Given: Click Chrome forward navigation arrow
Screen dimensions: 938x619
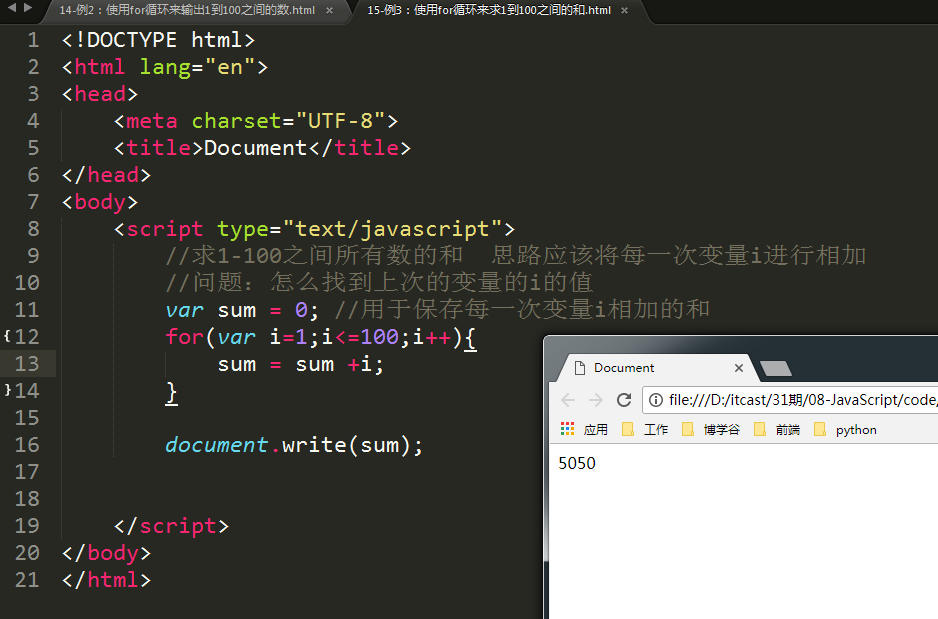Looking at the screenshot, I should [596, 400].
